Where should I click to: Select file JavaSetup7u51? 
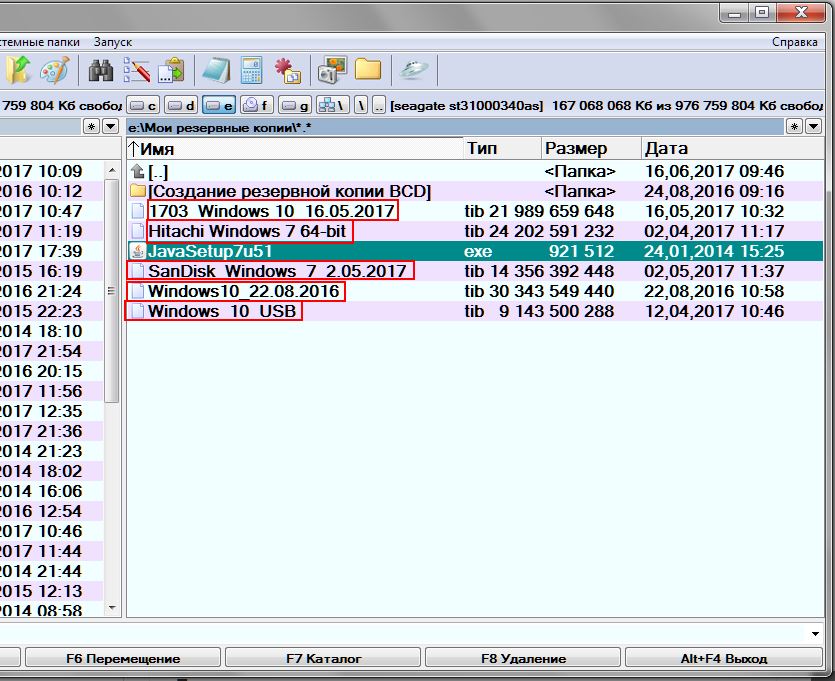[x=474, y=251]
